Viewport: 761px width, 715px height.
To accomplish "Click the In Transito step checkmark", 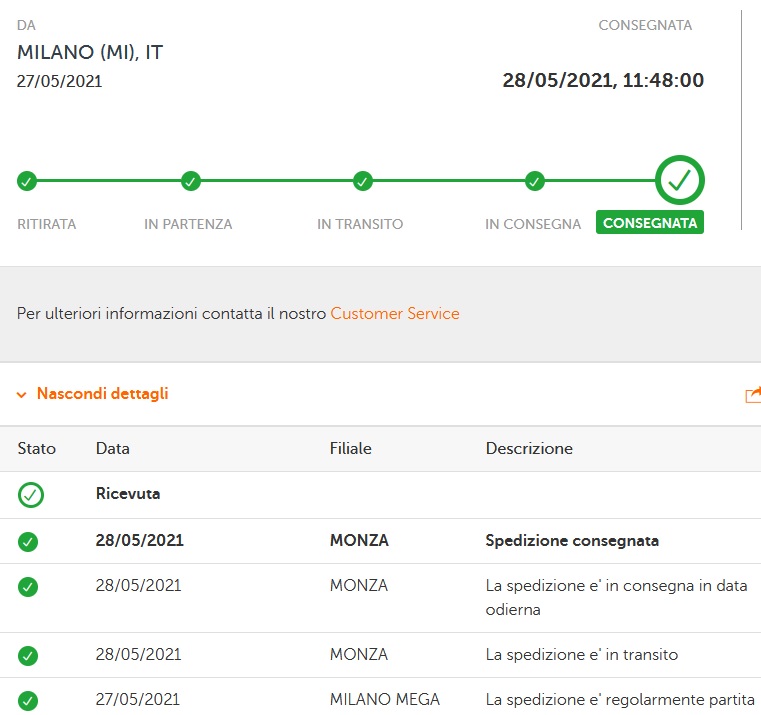I will [363, 181].
